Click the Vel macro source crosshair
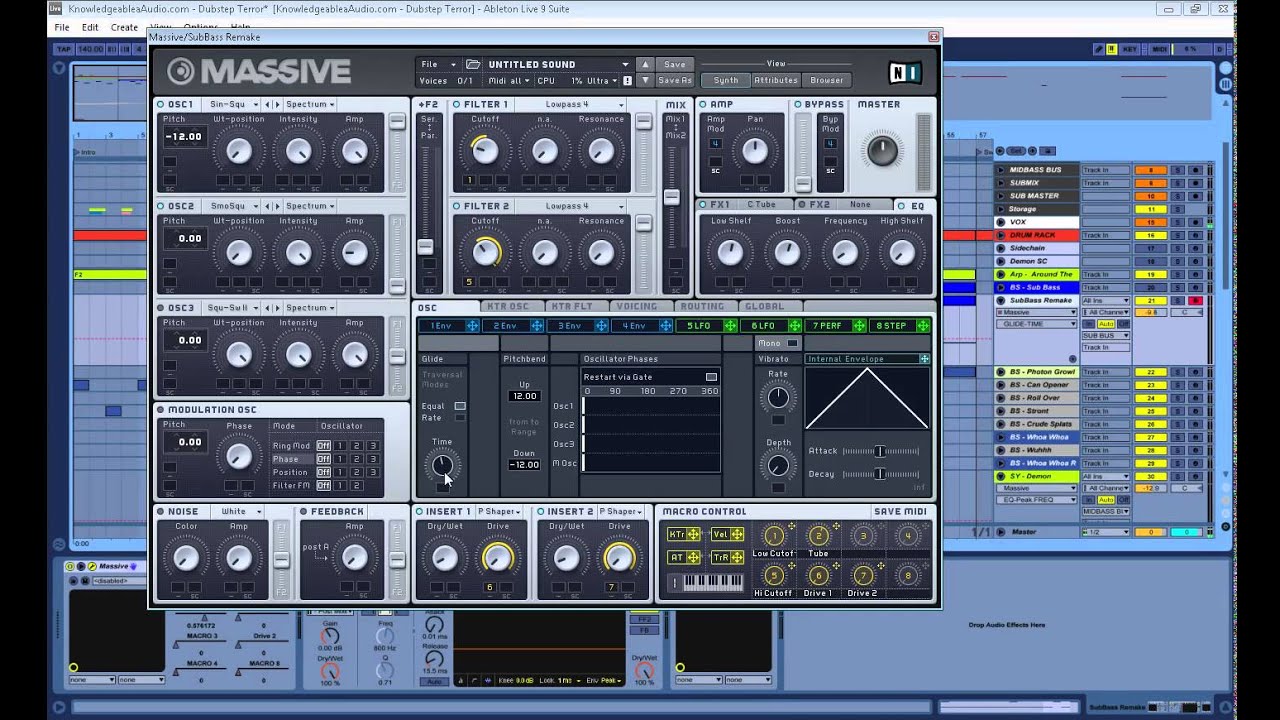Viewport: 1280px width, 720px height. (737, 535)
